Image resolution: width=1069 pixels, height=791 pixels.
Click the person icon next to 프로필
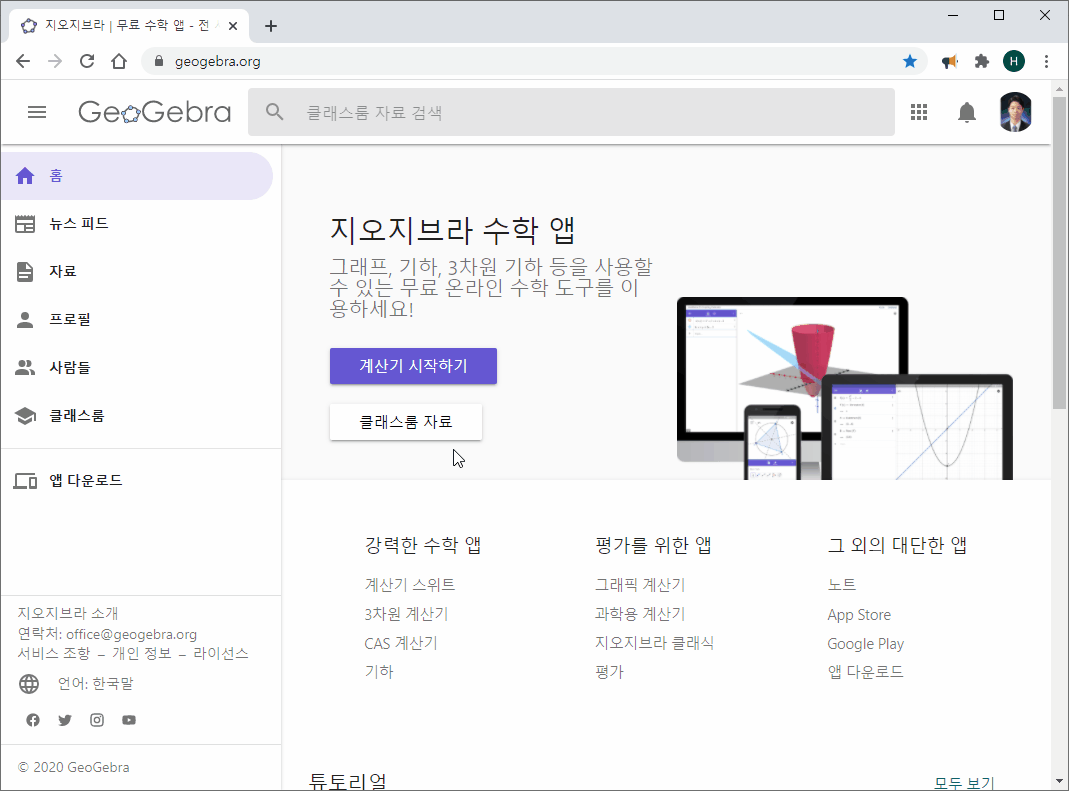25,320
